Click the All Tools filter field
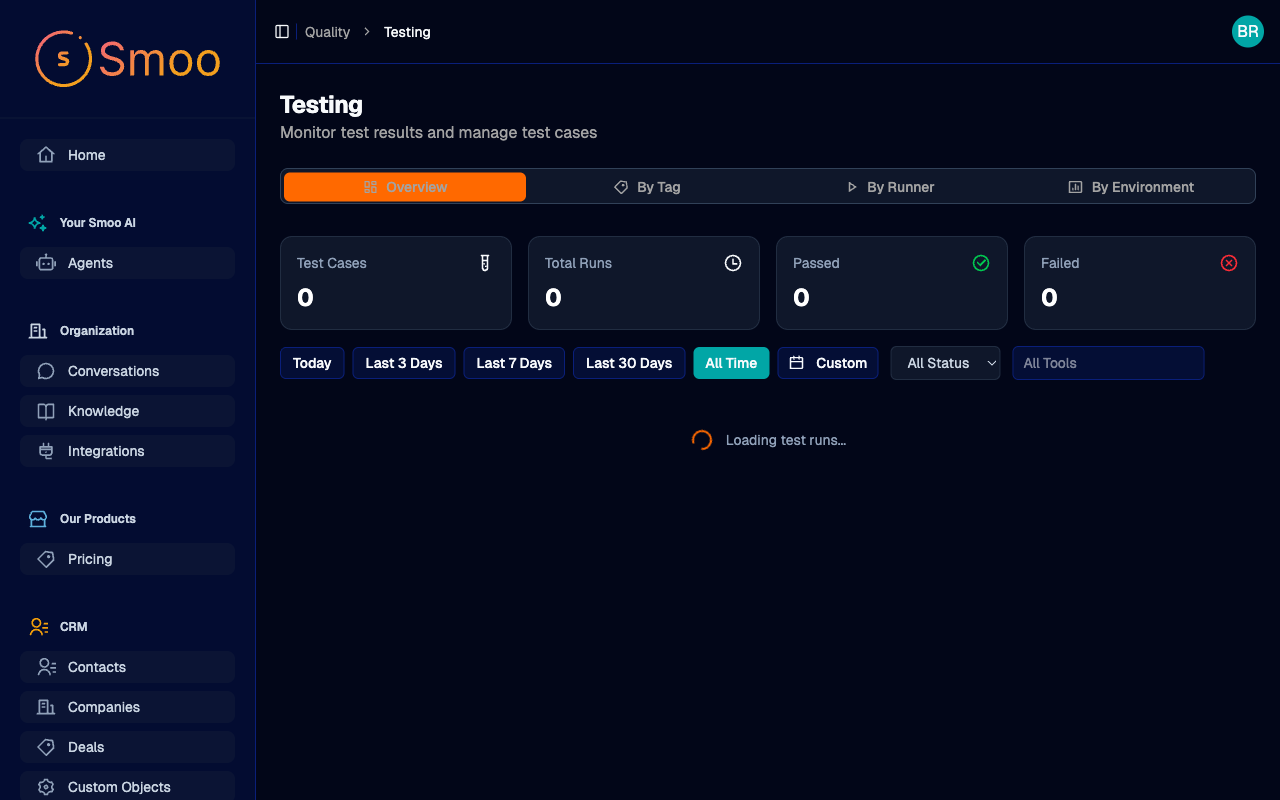 coord(1108,363)
